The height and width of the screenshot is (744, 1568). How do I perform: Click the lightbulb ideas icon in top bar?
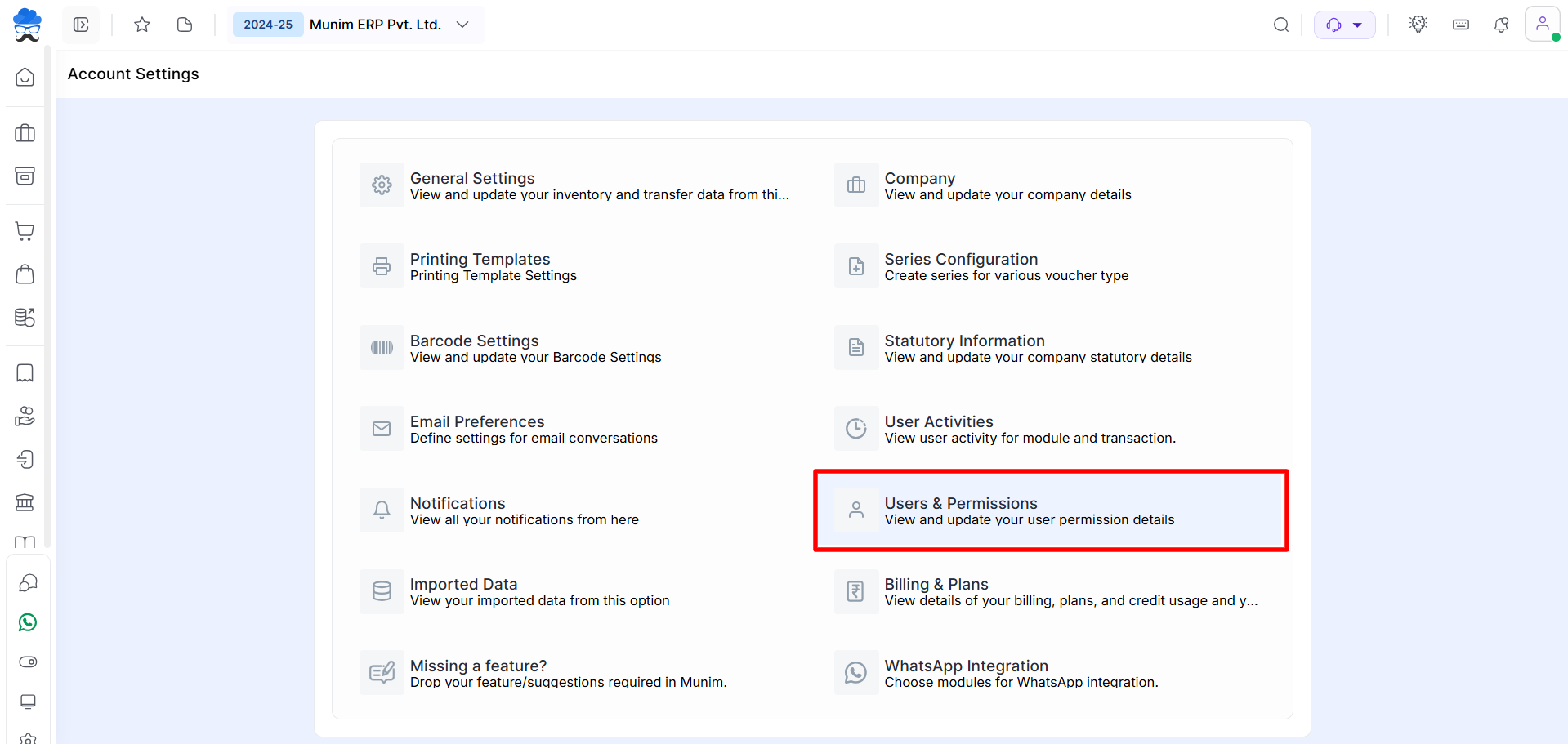1418,25
